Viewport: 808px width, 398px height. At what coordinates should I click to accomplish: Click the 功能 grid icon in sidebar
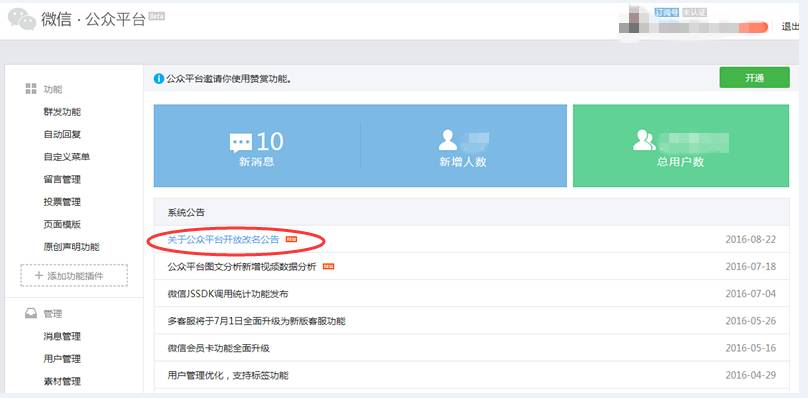click(x=31, y=89)
